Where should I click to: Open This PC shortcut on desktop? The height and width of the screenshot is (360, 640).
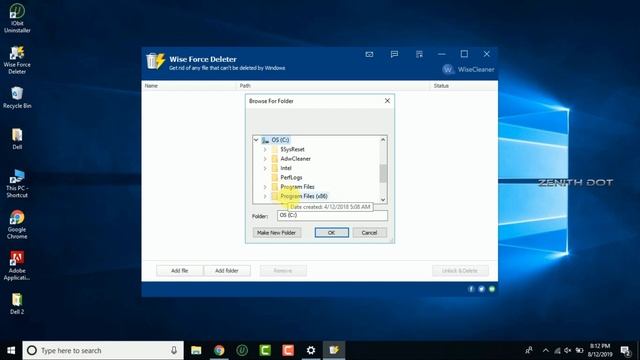click(17, 183)
